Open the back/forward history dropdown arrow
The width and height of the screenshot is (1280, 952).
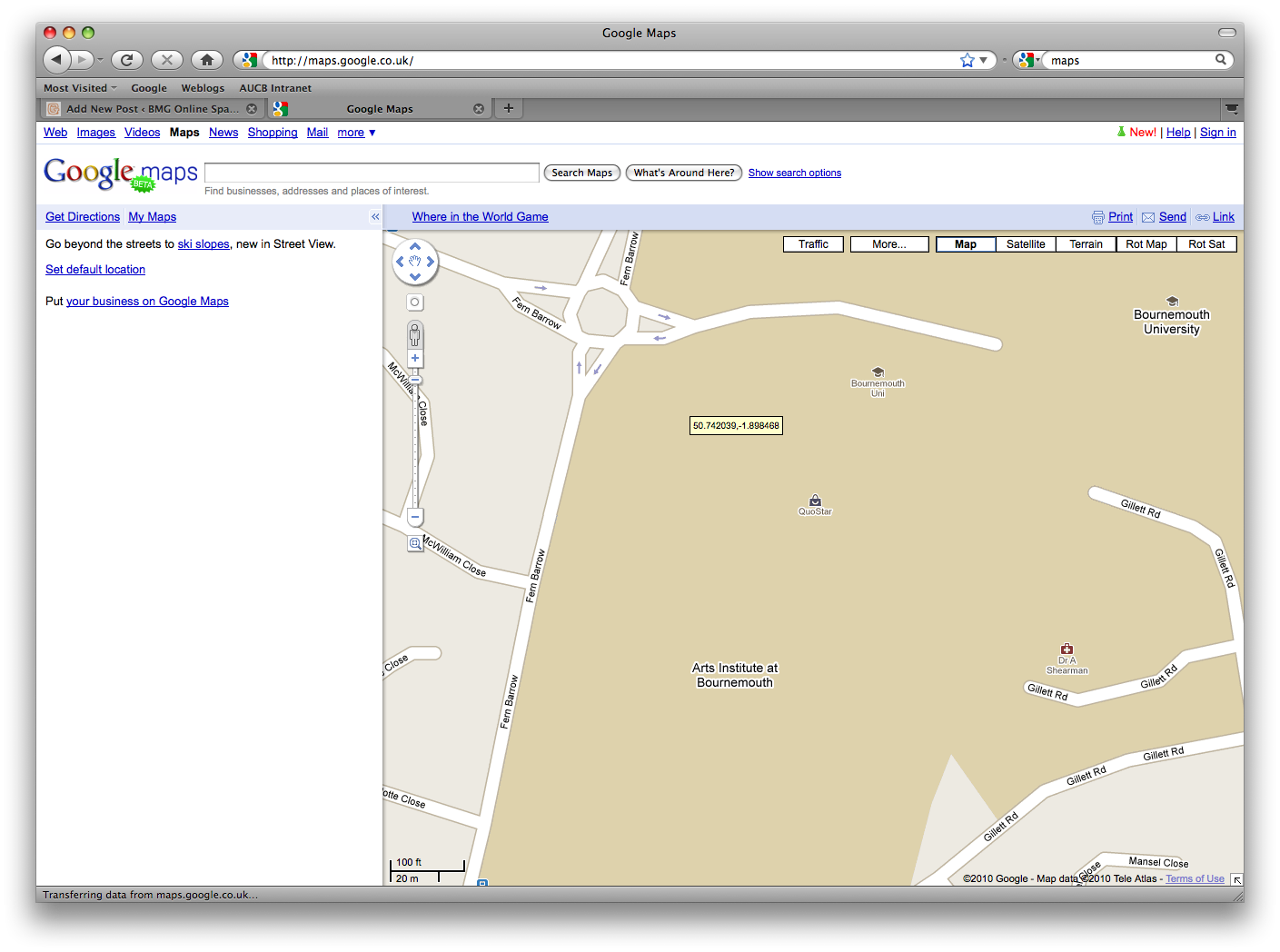pyautogui.click(x=100, y=60)
